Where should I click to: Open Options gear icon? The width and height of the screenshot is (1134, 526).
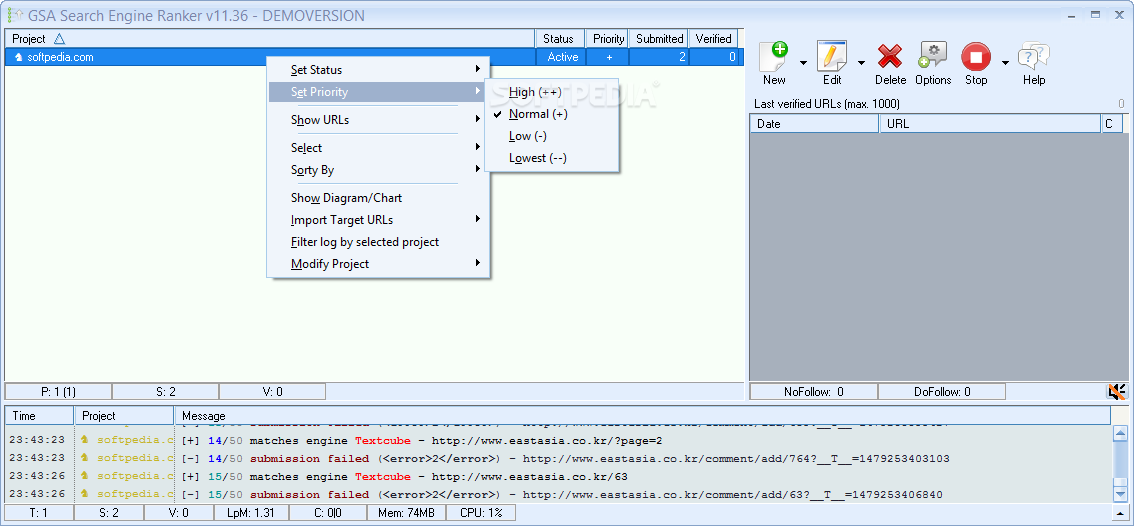tap(933, 56)
